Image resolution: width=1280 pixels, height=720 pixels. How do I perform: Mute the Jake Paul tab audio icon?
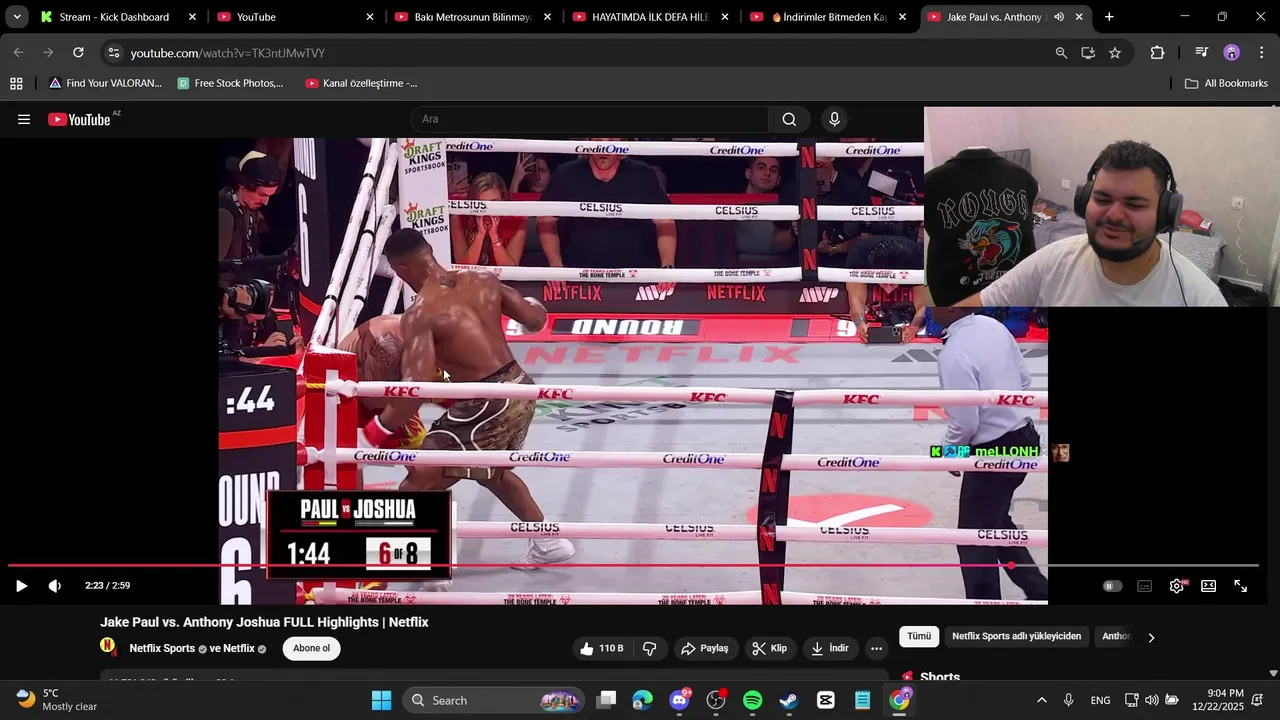pos(1059,17)
